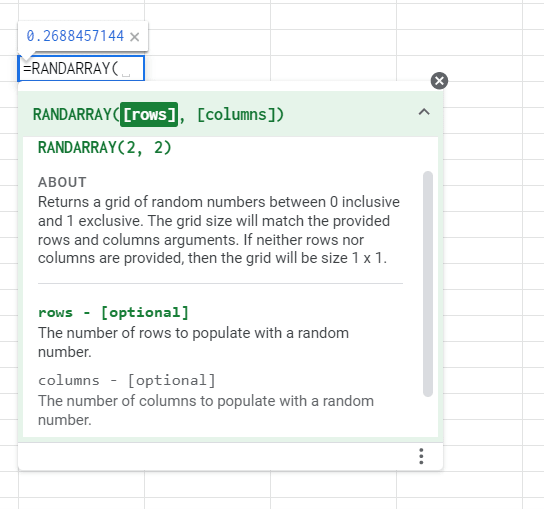Viewport: 544px width, 509px height.
Task: Click 'The number of columns to populate' text
Action: [x=206, y=410]
